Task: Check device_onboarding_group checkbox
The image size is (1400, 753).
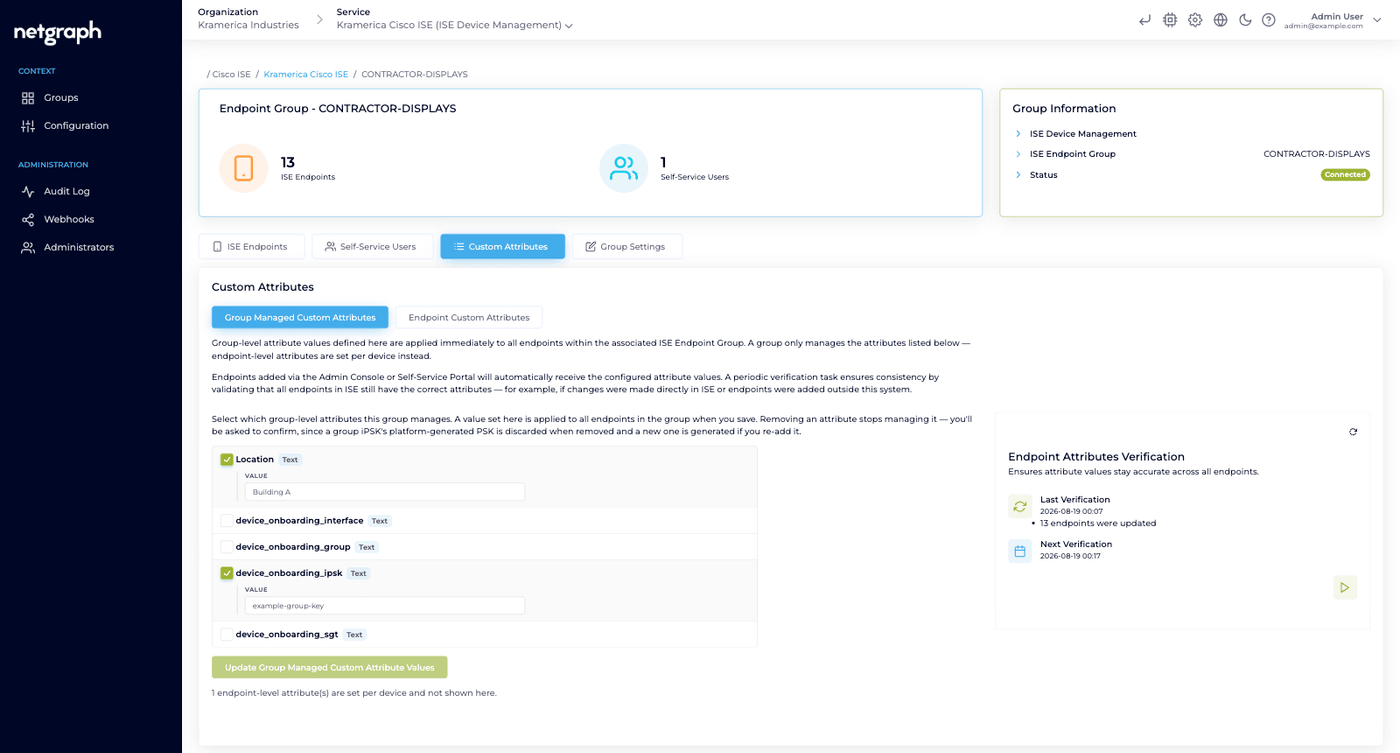Action: click(227, 547)
